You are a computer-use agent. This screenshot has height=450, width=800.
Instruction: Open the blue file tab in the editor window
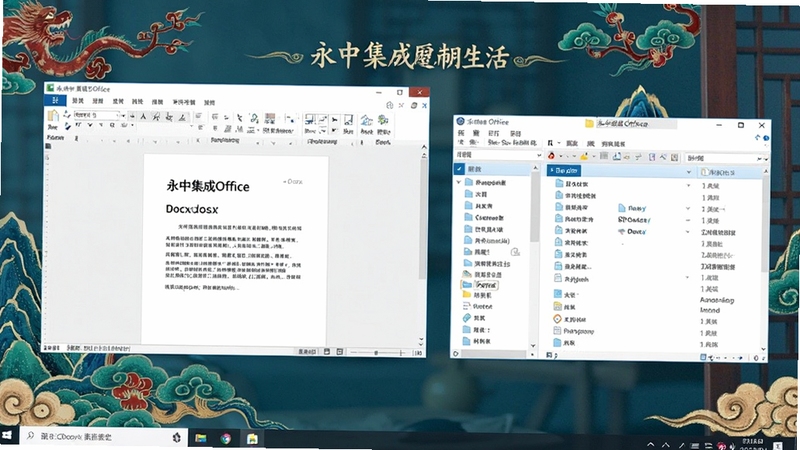[55, 100]
